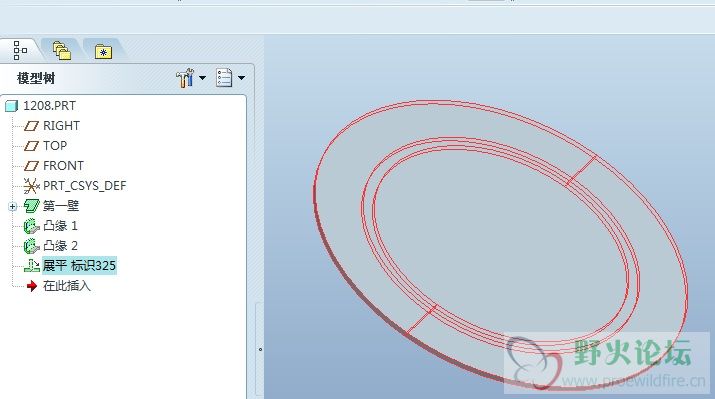Select the TOP datum plane icon
This screenshot has width=715, height=399.
(x=31, y=146)
